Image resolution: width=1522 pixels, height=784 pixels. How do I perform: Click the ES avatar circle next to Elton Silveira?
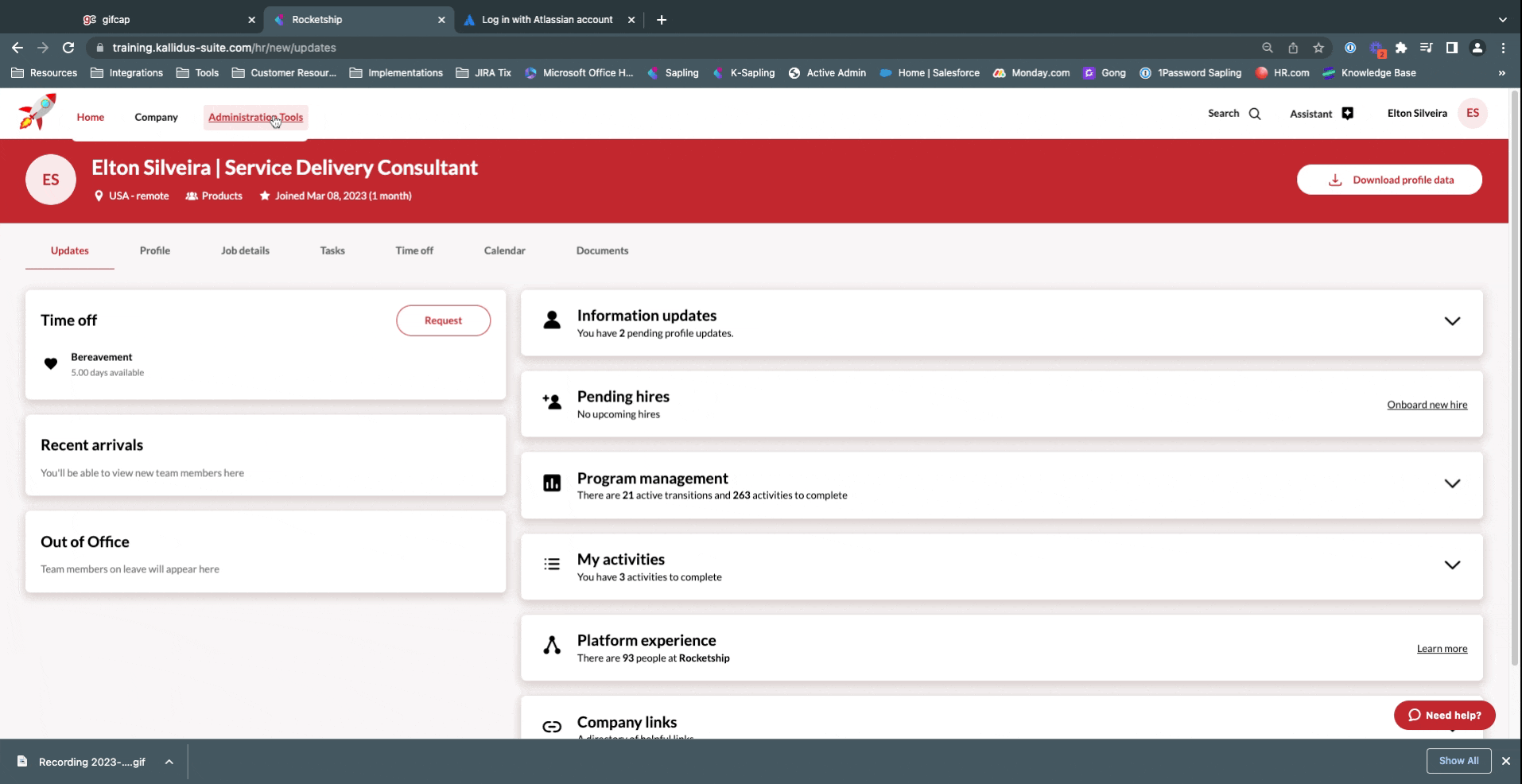click(1472, 113)
